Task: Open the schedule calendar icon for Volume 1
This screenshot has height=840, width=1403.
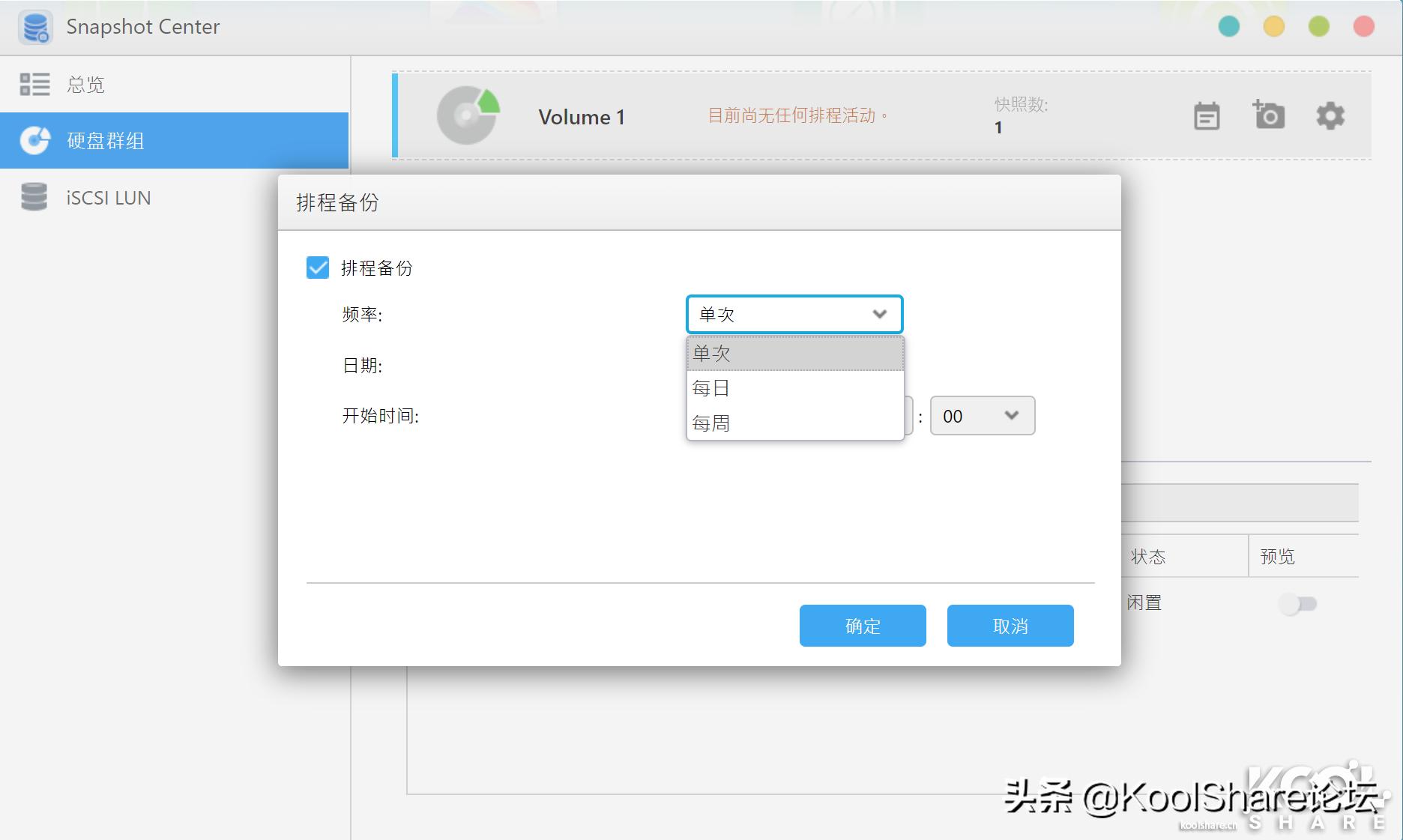Action: 1205,116
